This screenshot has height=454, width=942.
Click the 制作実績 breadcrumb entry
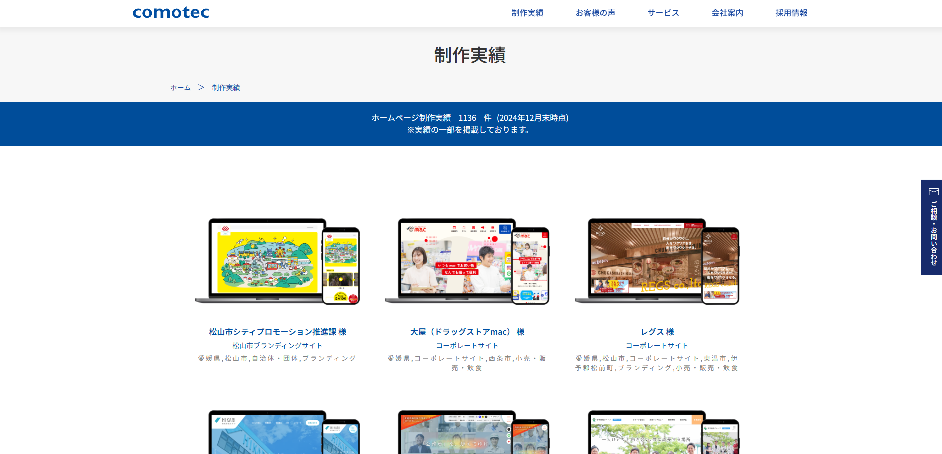coord(226,88)
